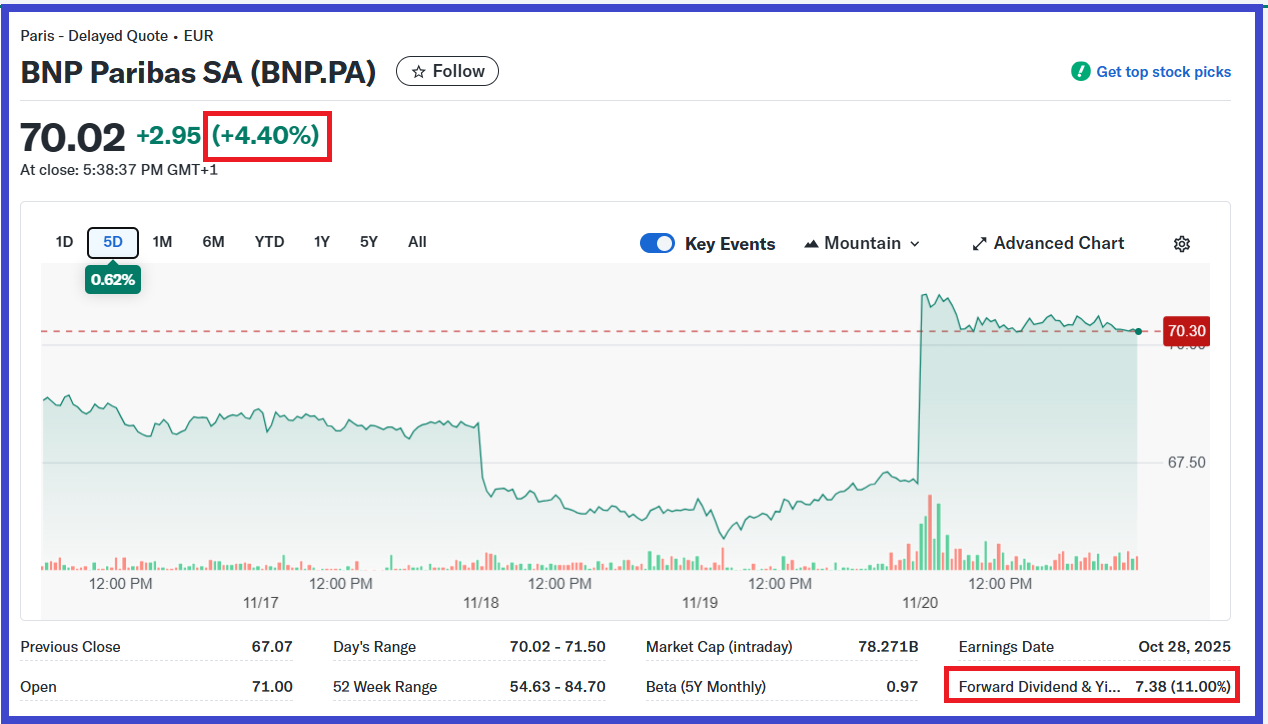Switch chart to 6M range
The width and height of the screenshot is (1268, 724).
tap(213, 242)
